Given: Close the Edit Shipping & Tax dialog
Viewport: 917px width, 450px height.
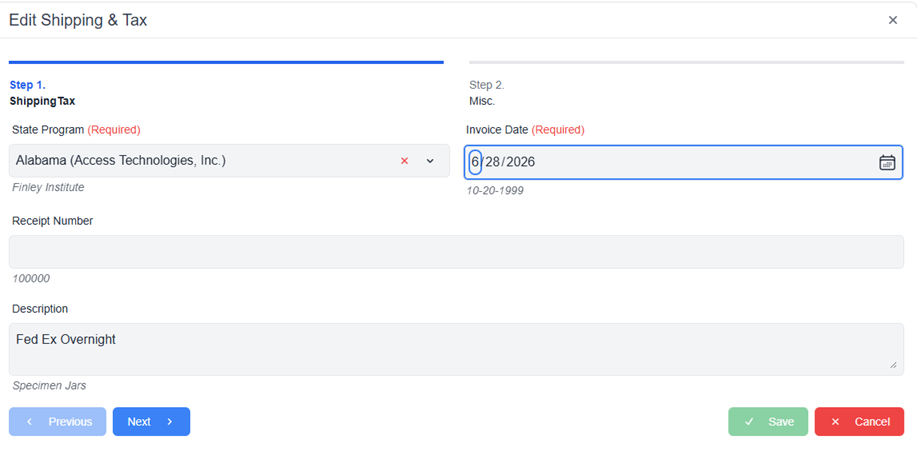Looking at the screenshot, I should pos(892,20).
